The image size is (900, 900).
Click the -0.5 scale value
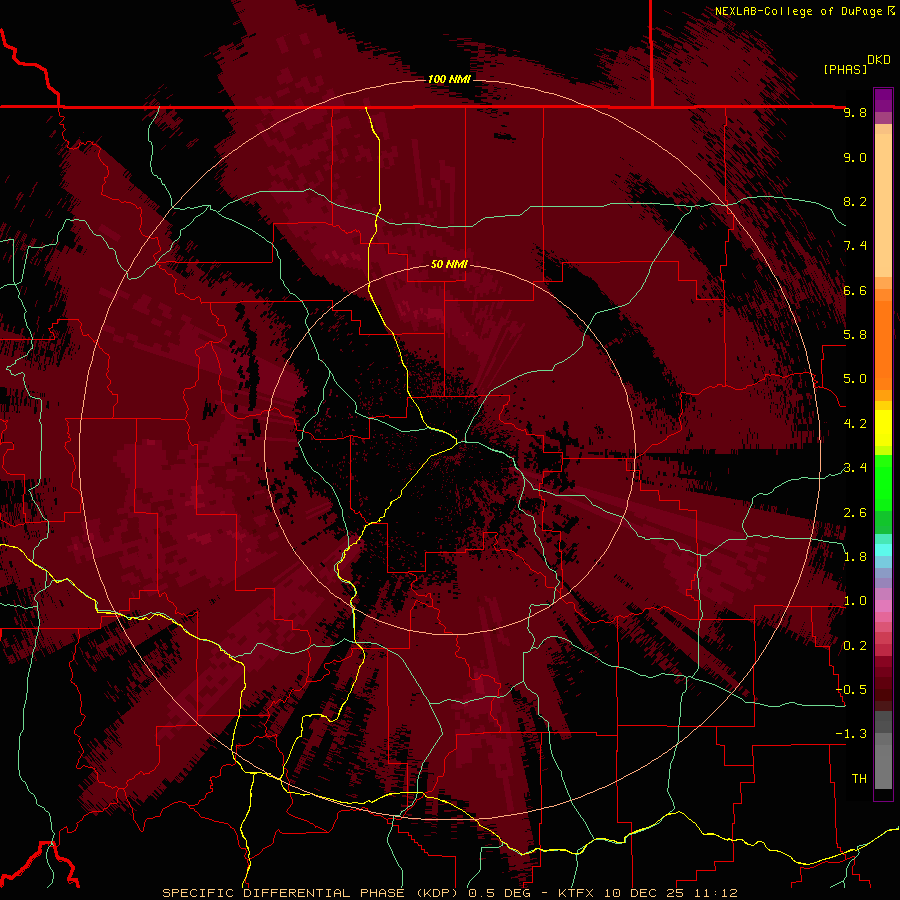click(x=852, y=690)
